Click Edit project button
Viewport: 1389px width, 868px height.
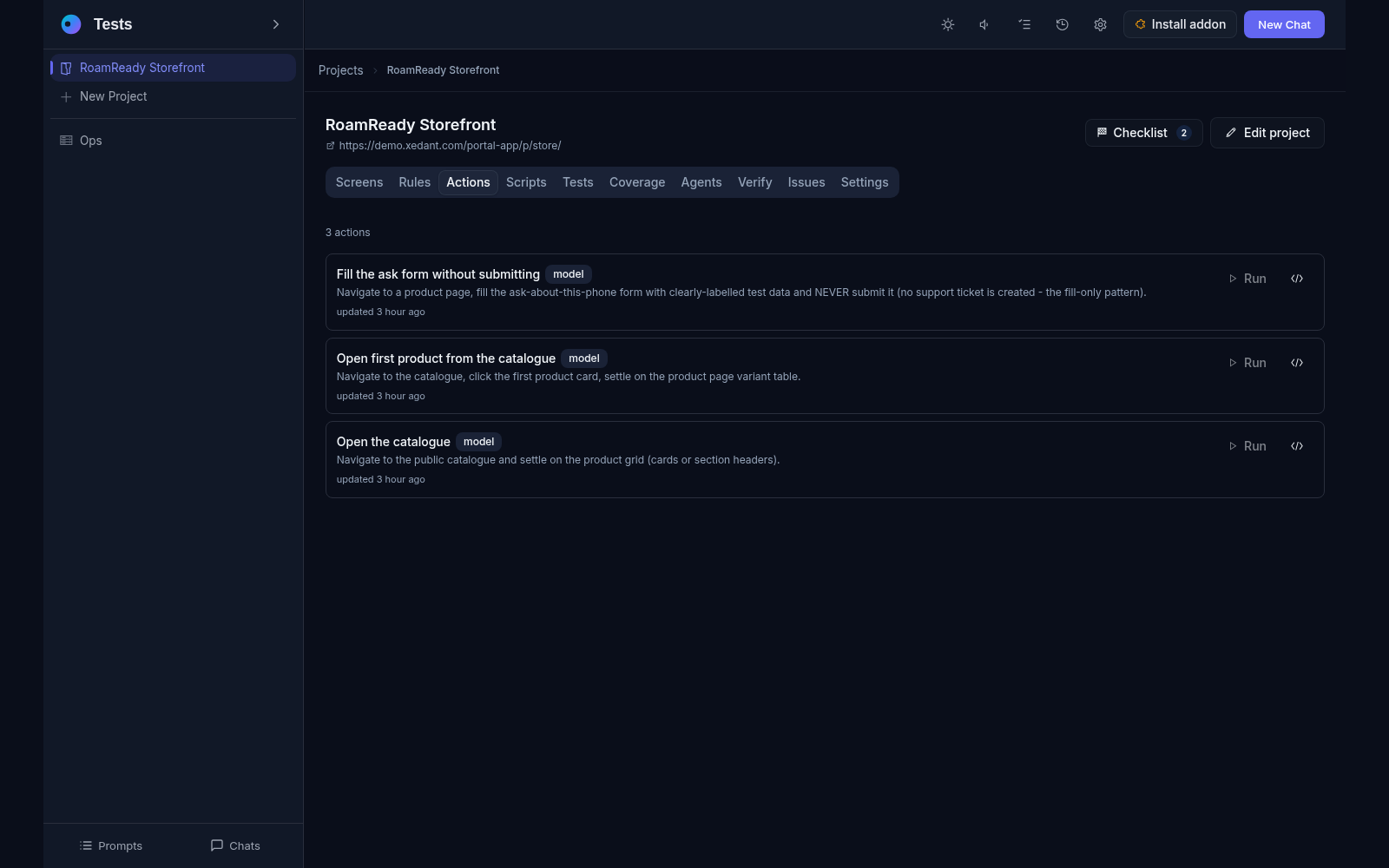coord(1267,133)
